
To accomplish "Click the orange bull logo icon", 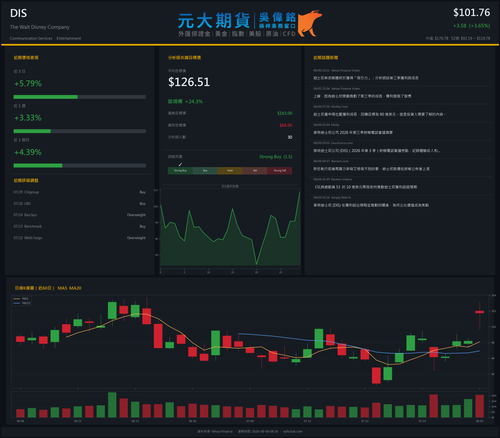I will (309, 23).
